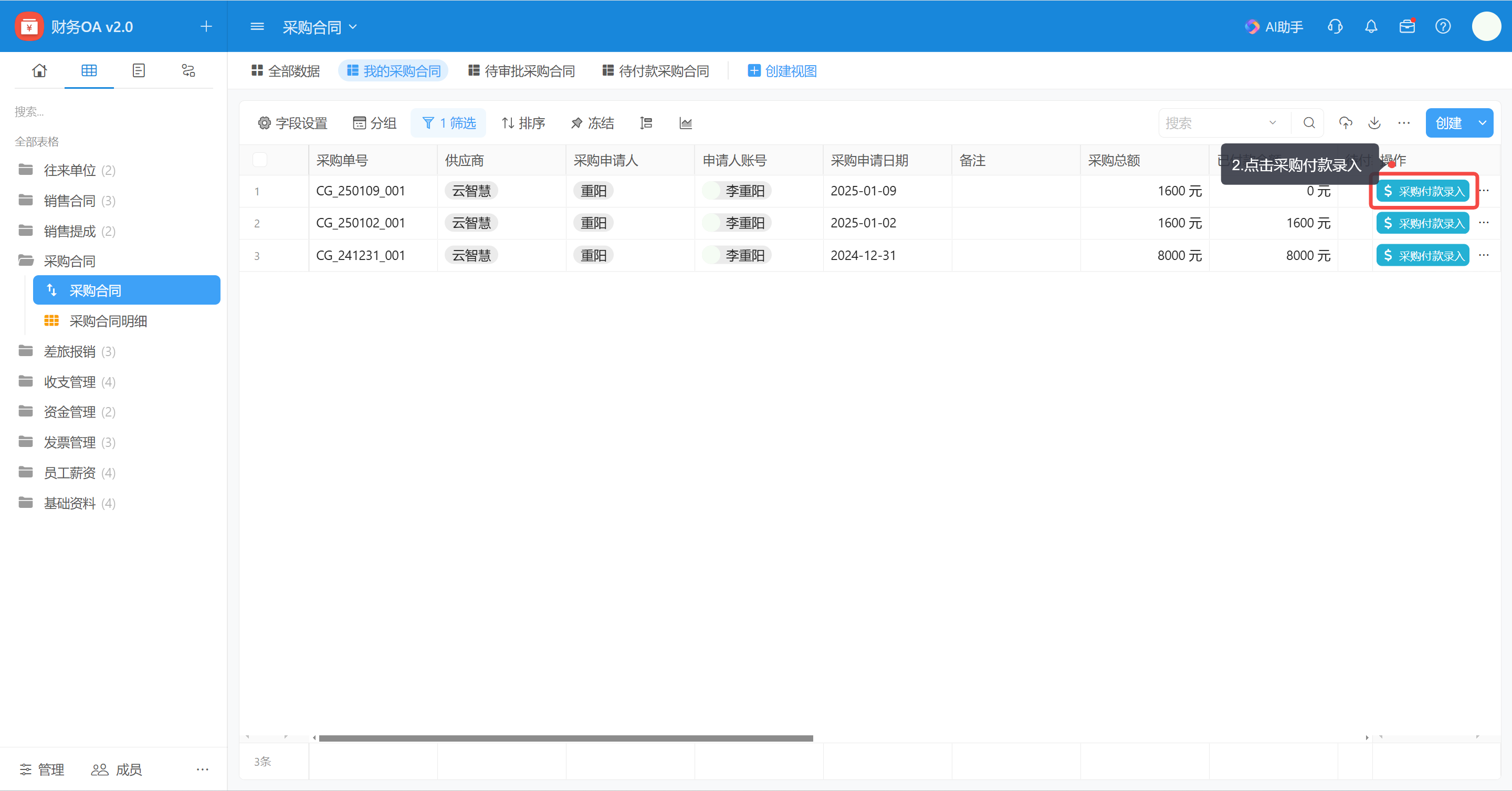Click 采购付款录入 for row CG_250102_001
This screenshot has width=1512, height=791.
(1423, 223)
